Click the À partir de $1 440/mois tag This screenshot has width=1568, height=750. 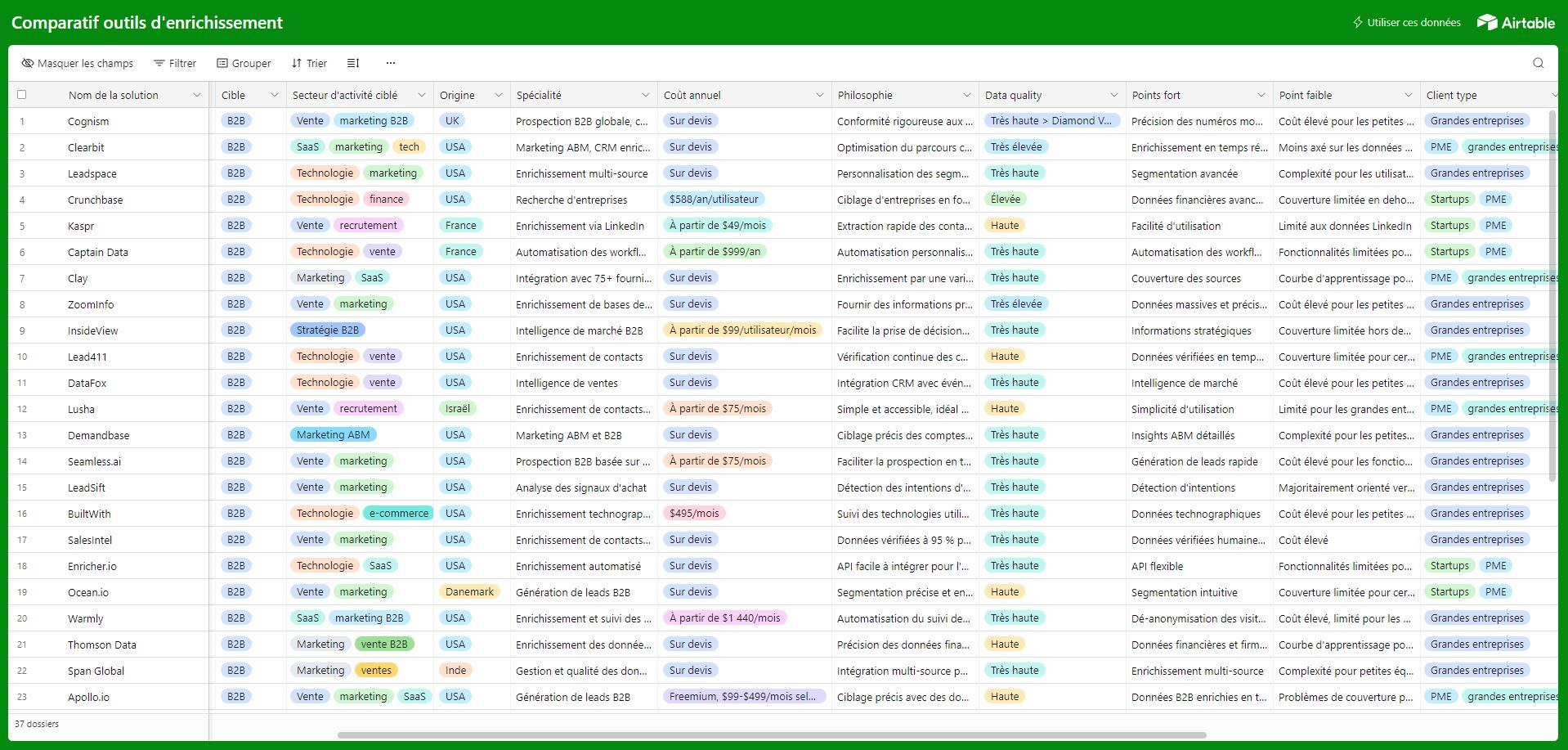point(724,618)
